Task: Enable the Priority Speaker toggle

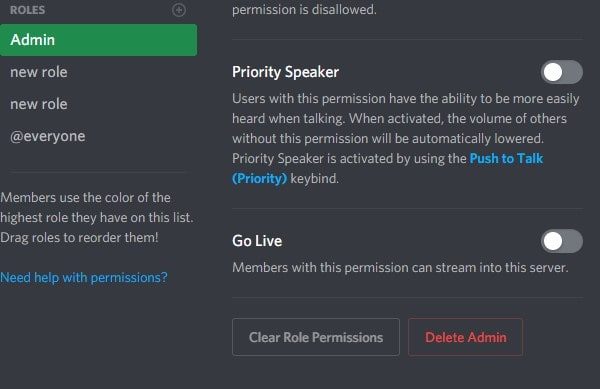Action: pos(561,72)
